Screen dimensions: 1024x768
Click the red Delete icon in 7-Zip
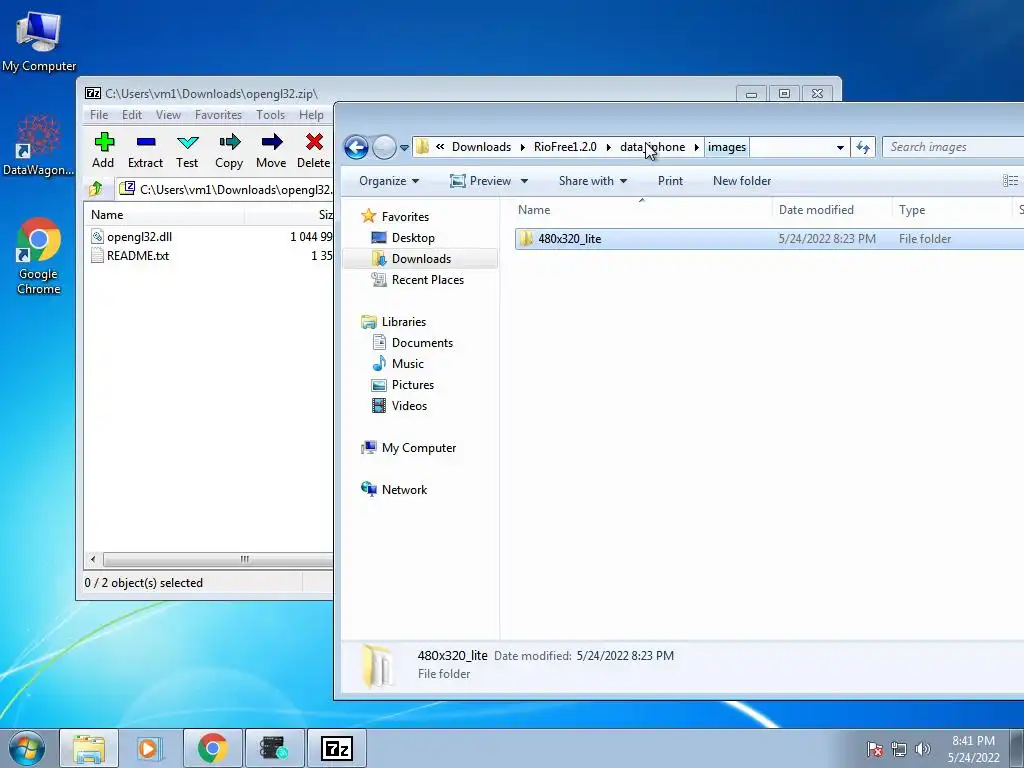314,142
